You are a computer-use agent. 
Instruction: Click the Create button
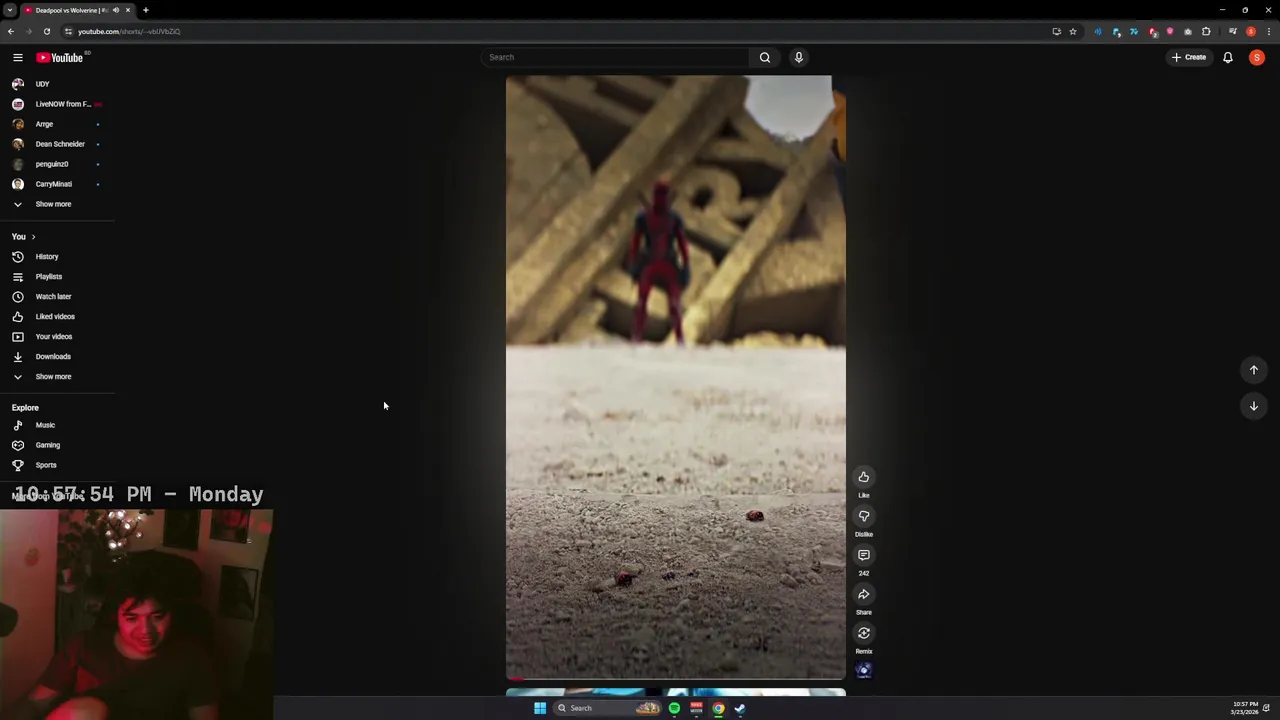click(x=1189, y=57)
